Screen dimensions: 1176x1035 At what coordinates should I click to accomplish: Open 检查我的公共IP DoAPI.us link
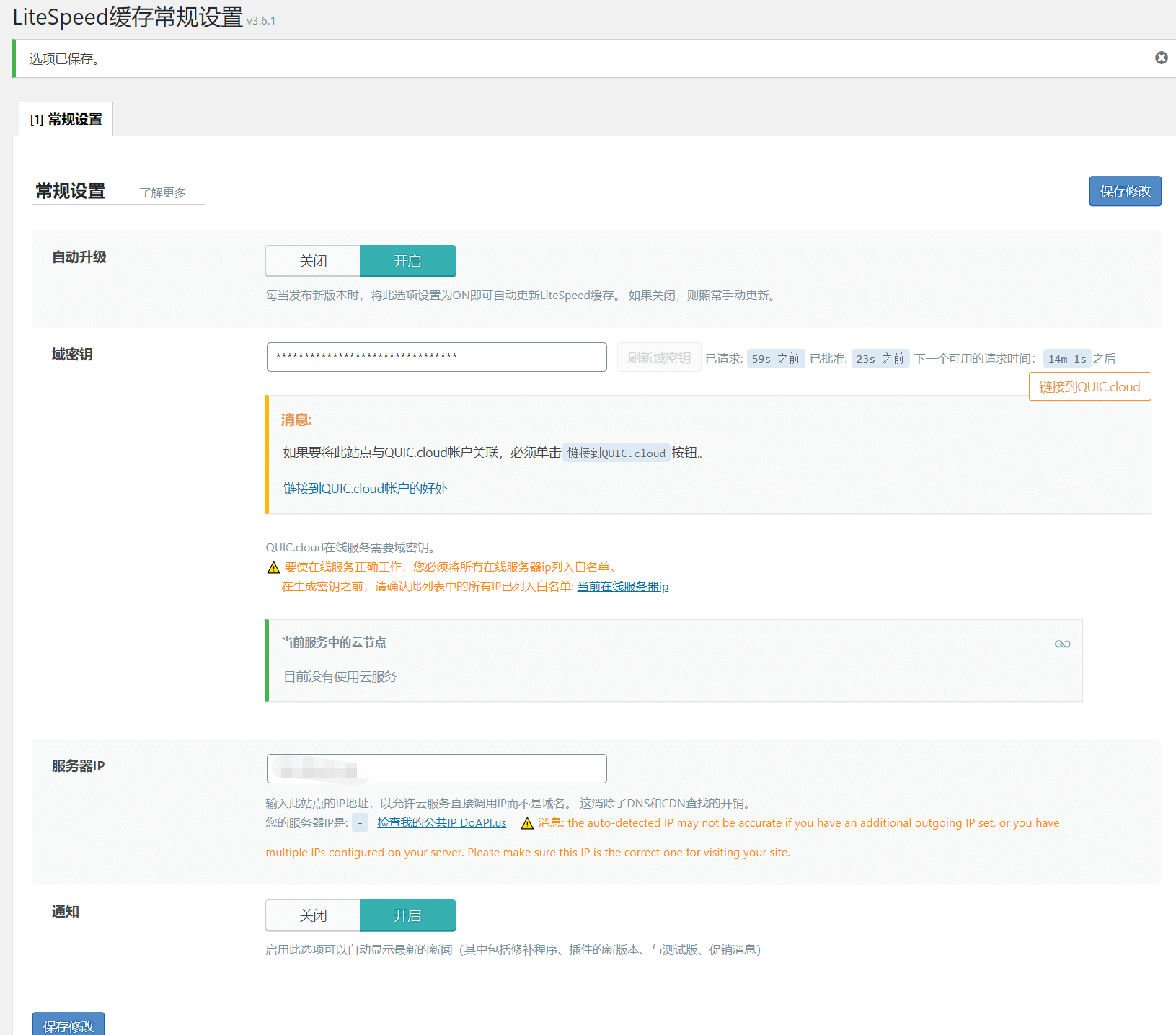441,823
